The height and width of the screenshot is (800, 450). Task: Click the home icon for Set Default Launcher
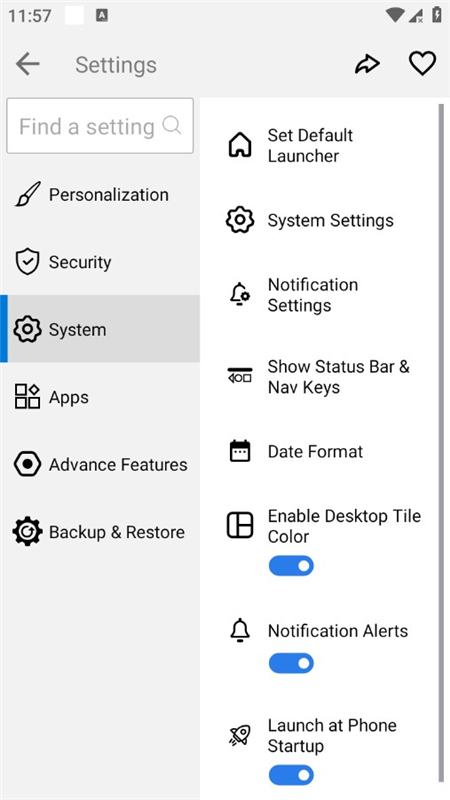pyautogui.click(x=239, y=145)
